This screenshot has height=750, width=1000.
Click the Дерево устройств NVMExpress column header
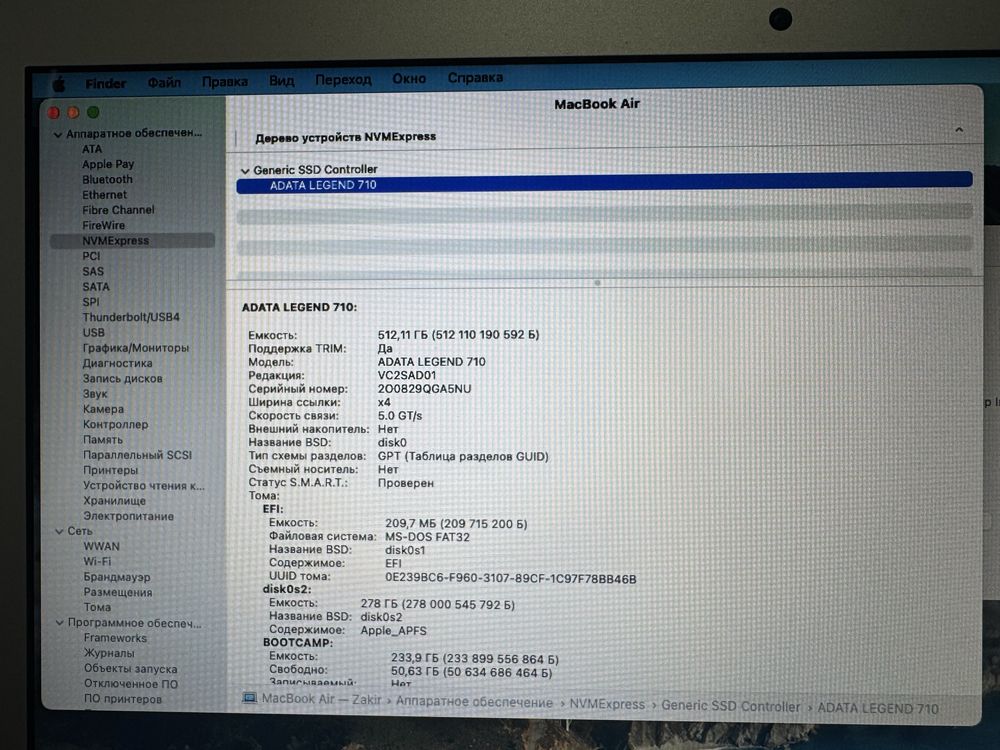pos(345,137)
